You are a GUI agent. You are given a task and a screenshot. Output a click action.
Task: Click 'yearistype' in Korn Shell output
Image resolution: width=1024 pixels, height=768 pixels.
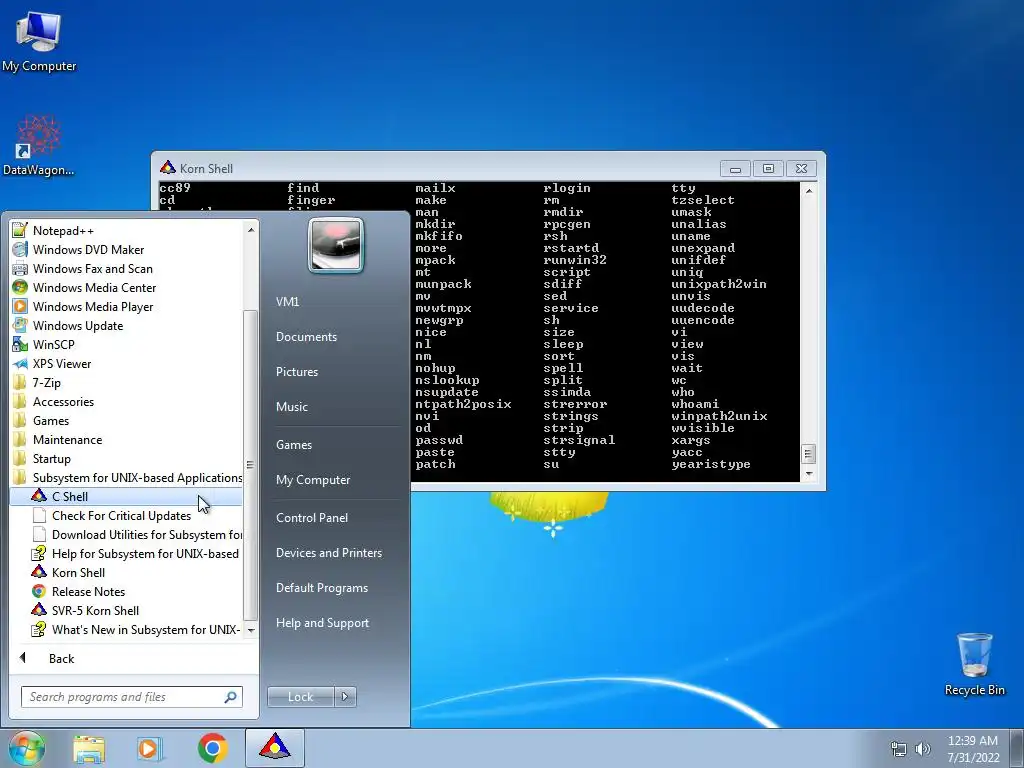pyautogui.click(x=711, y=464)
